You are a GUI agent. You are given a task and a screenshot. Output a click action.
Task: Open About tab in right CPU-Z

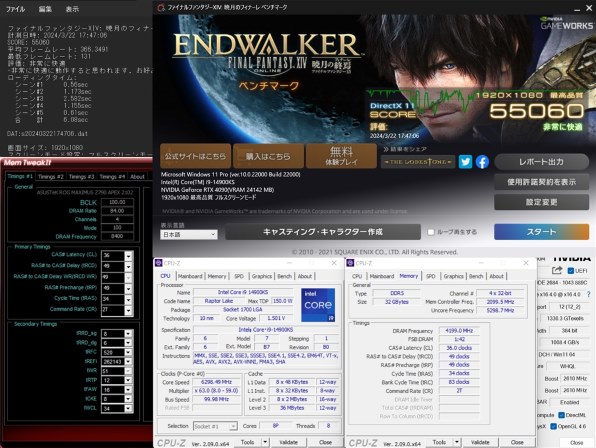496,276
